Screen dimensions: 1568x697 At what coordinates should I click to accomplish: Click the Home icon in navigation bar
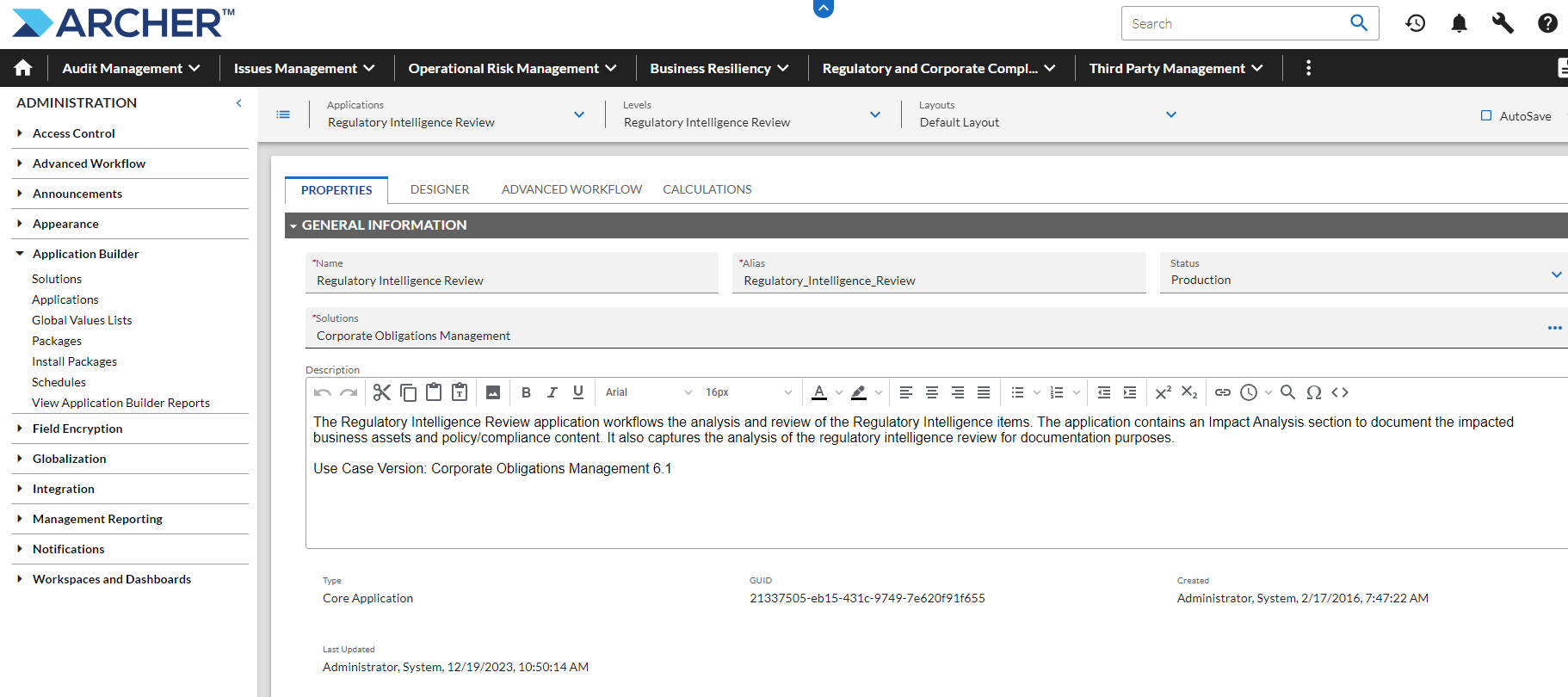[23, 68]
